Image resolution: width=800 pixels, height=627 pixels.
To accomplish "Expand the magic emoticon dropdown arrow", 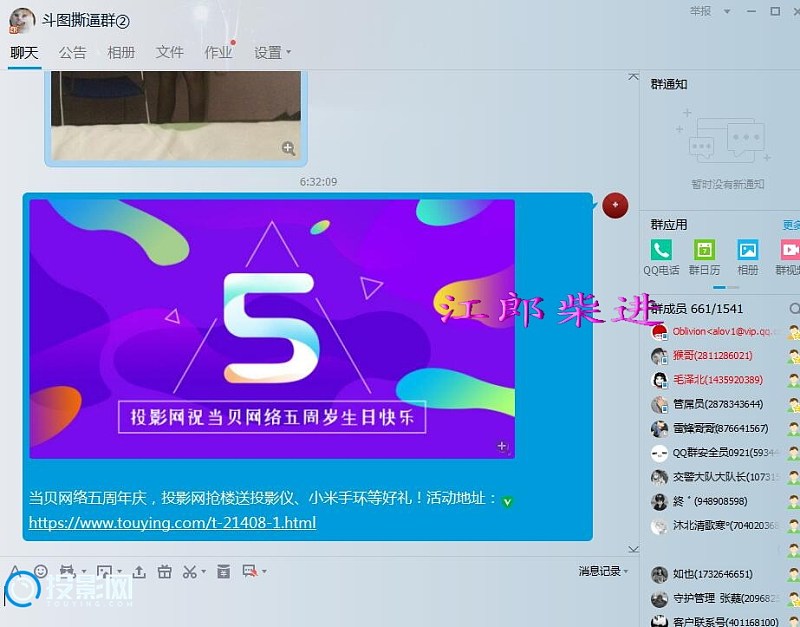I will (84, 572).
